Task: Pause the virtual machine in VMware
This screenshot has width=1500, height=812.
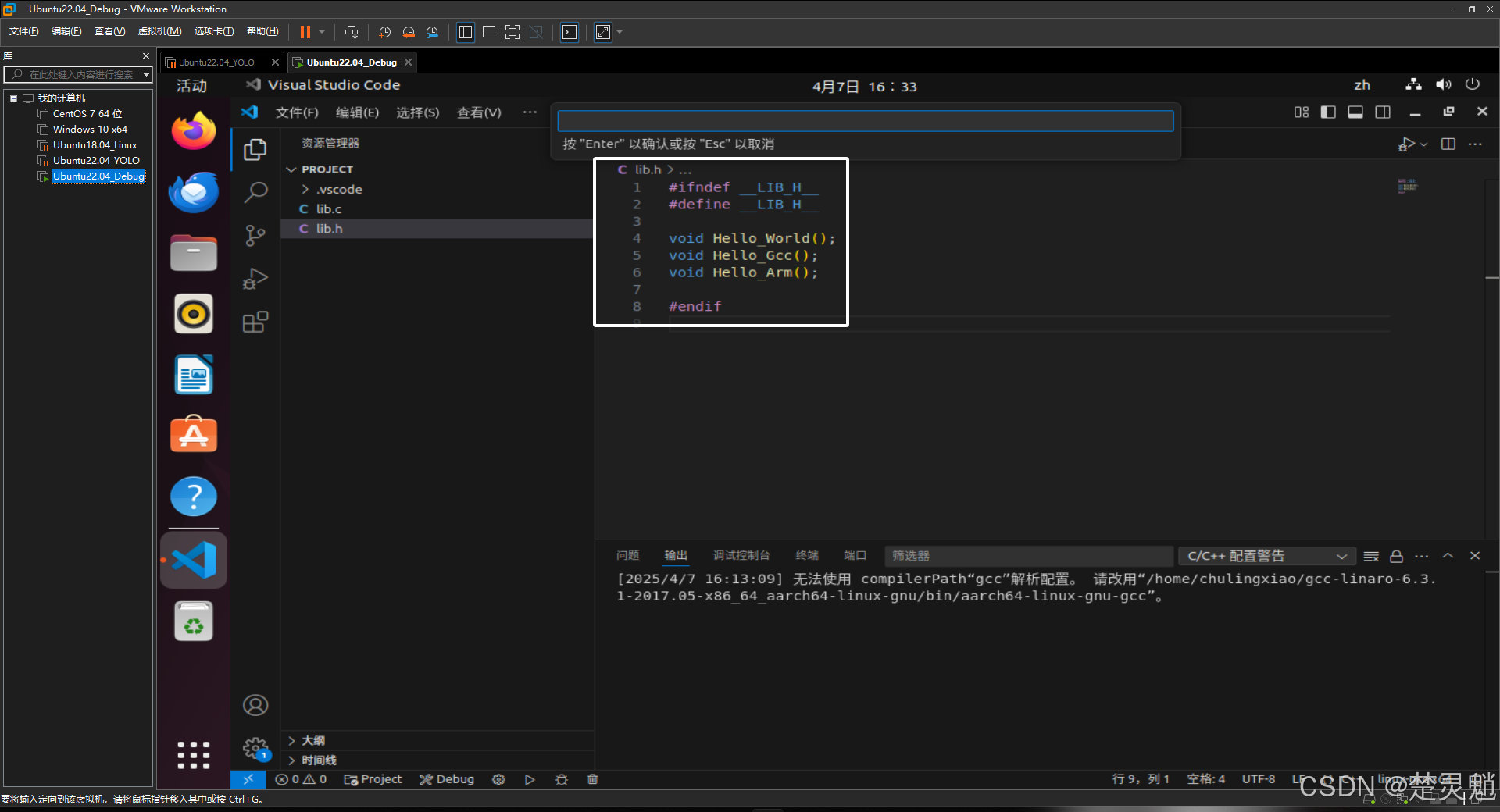Action: 305,32
